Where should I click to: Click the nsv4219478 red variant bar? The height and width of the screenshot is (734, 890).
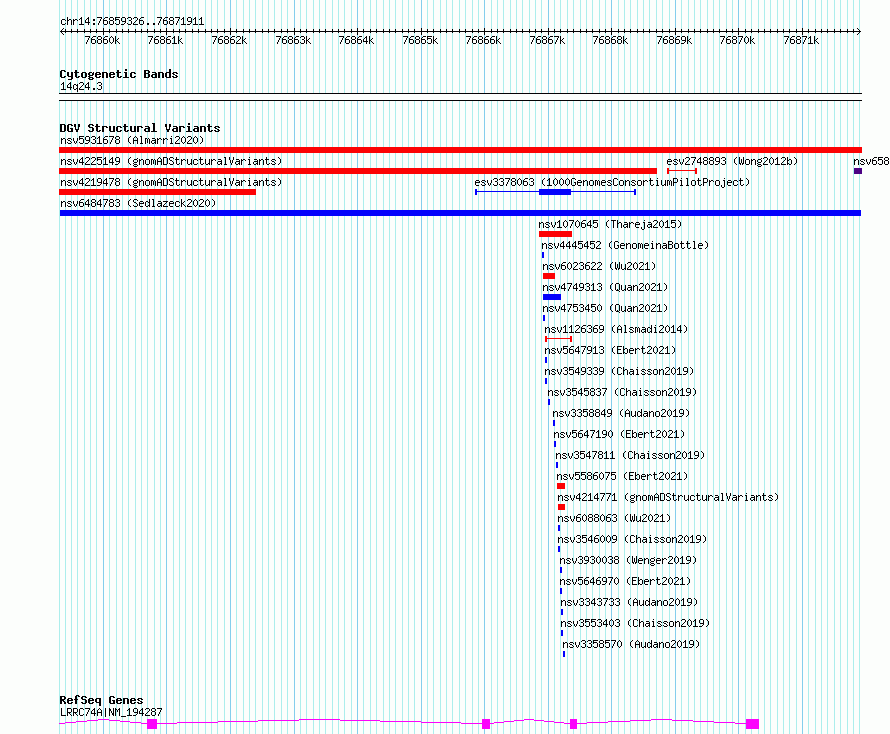tap(158, 192)
